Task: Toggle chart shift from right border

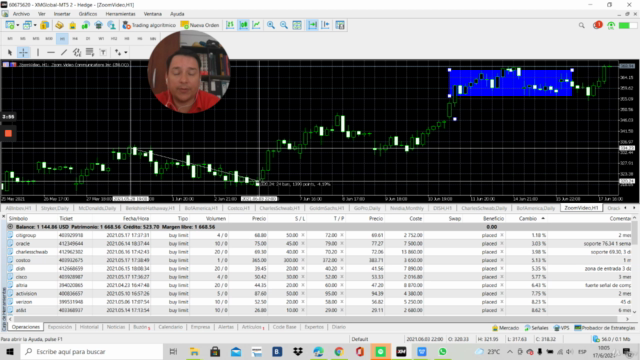Action: pos(325,25)
